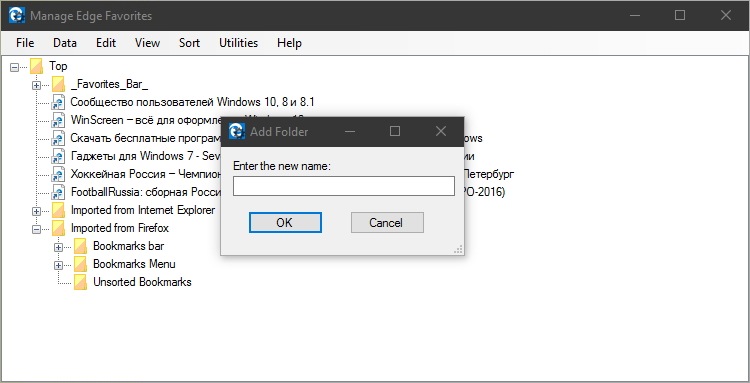Screen dimensions: 750x383
Task: Click the Manage Edge Favorites app icon
Action: (17, 15)
